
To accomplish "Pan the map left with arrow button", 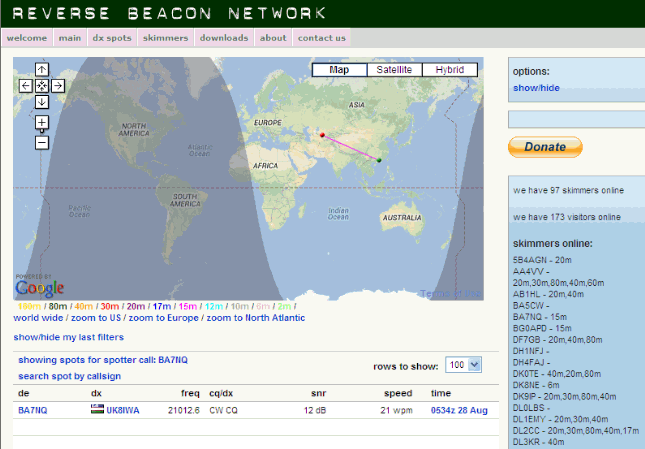I will click(26, 86).
